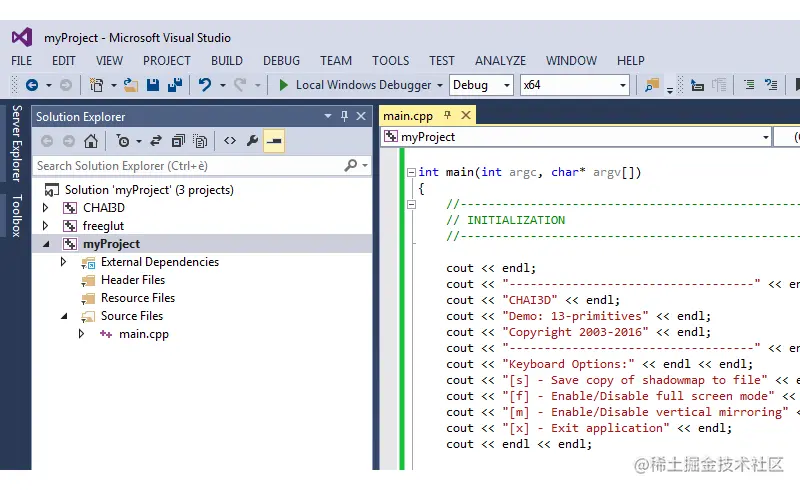Open the TOOLS menu
The width and height of the screenshot is (800, 490).
click(390, 61)
